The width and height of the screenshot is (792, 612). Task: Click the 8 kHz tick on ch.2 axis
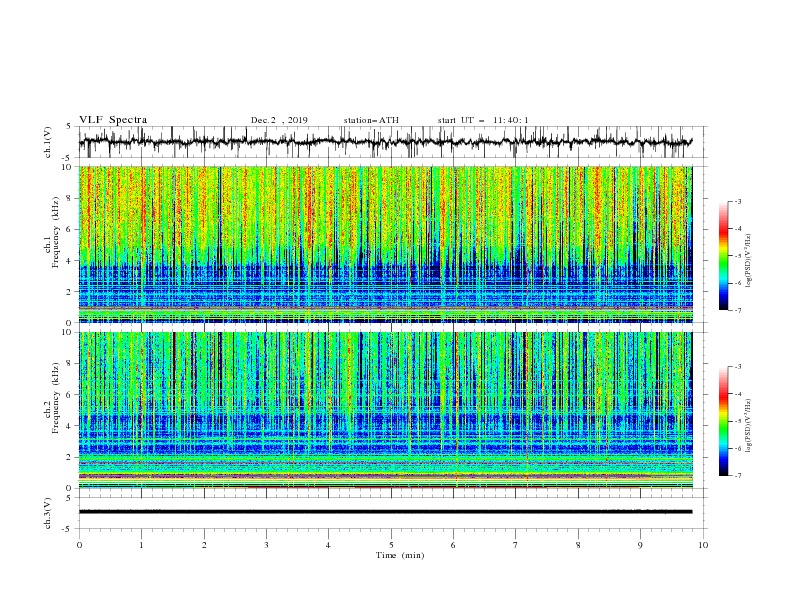coord(70,364)
